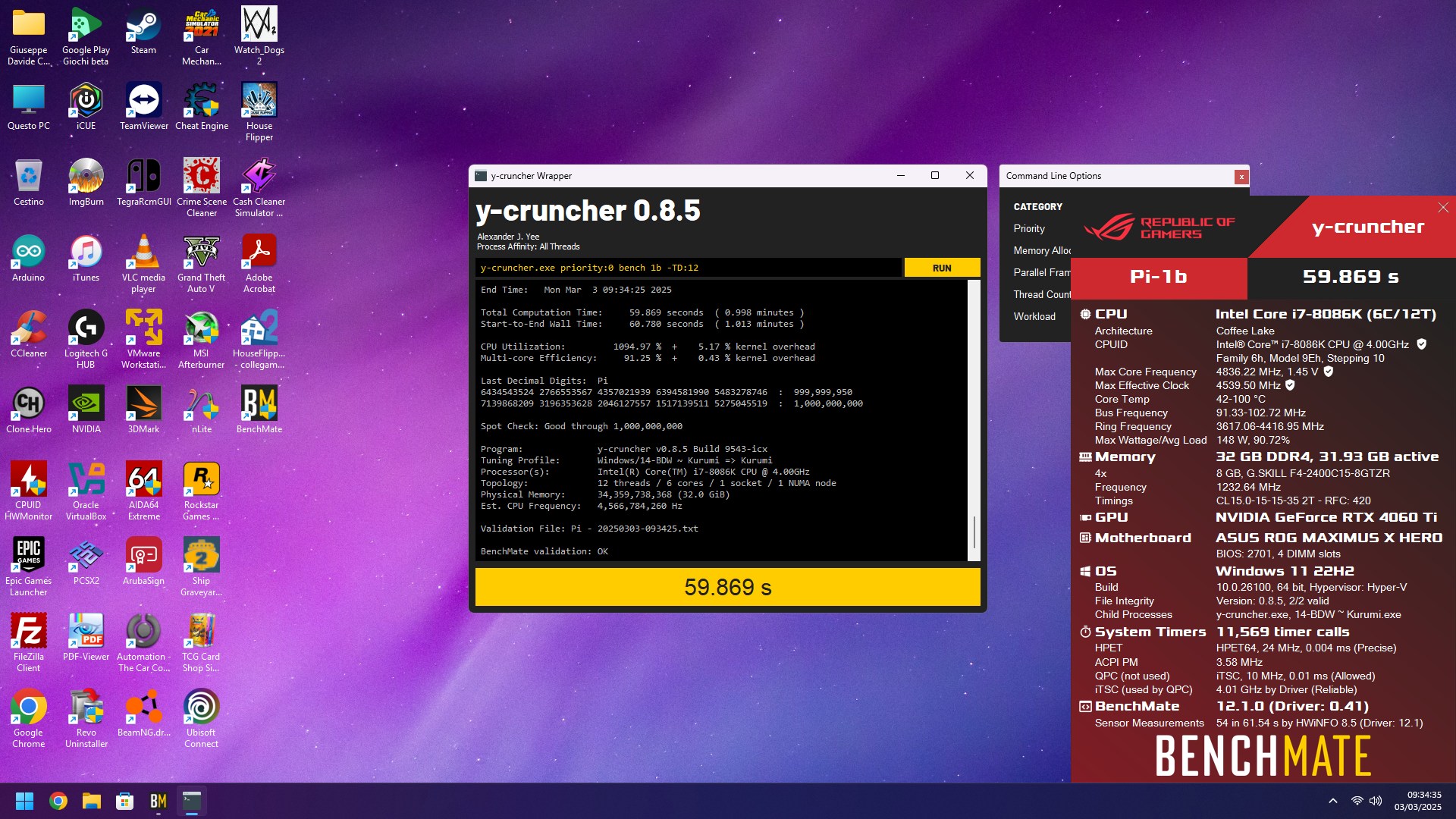Open Car Mechanic Simulator desktop icon
This screenshot has width=1456, height=819.
coord(202,36)
